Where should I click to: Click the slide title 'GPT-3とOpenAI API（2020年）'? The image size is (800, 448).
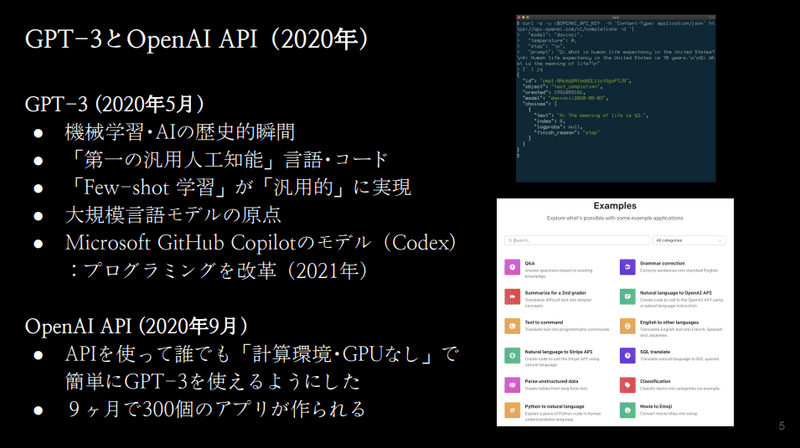pos(196,39)
